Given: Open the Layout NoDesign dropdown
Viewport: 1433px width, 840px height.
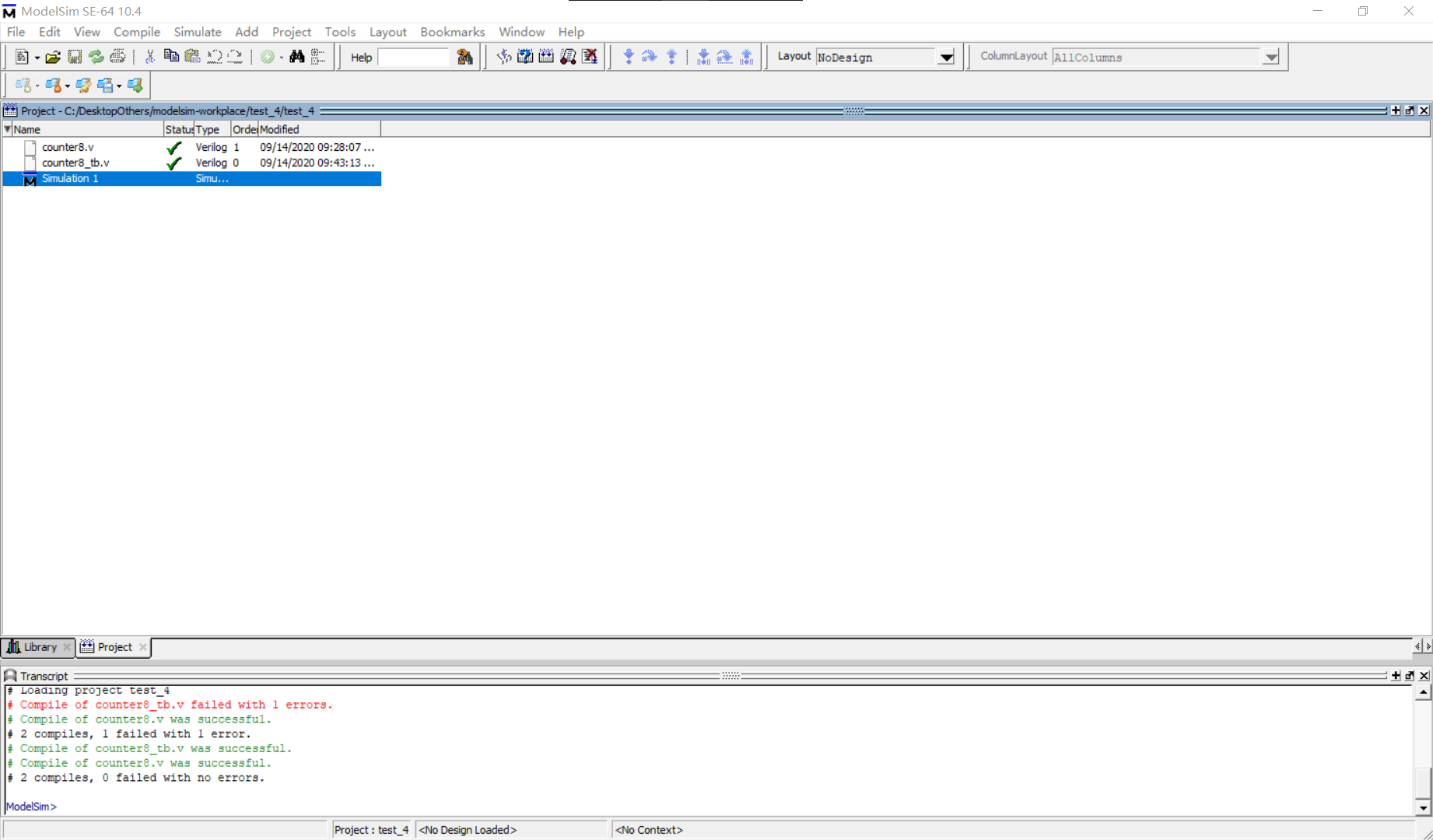Looking at the screenshot, I should [x=946, y=58].
